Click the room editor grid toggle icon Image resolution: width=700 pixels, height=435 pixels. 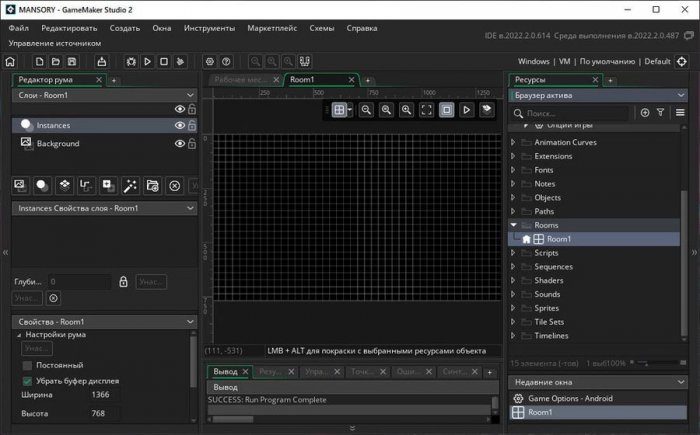[341, 110]
